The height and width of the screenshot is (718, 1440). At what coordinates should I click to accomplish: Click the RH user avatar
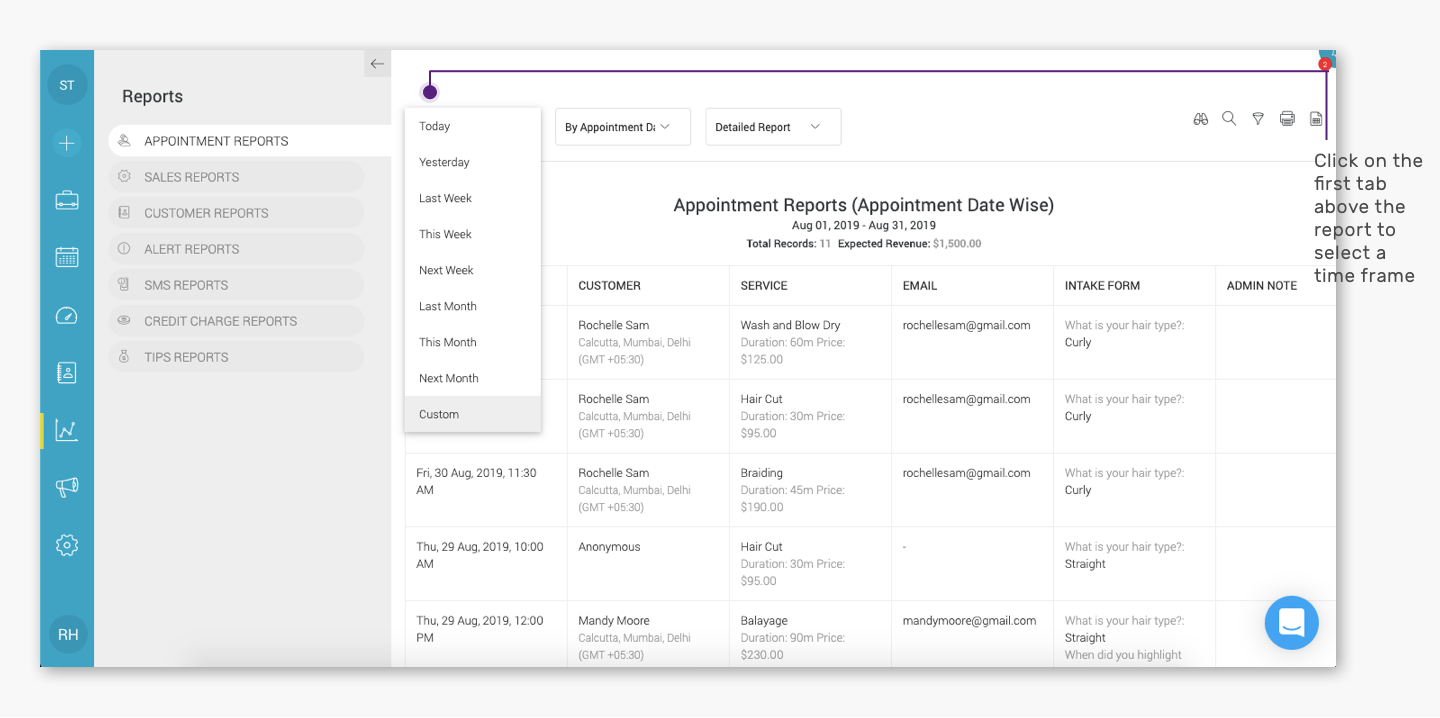click(68, 634)
